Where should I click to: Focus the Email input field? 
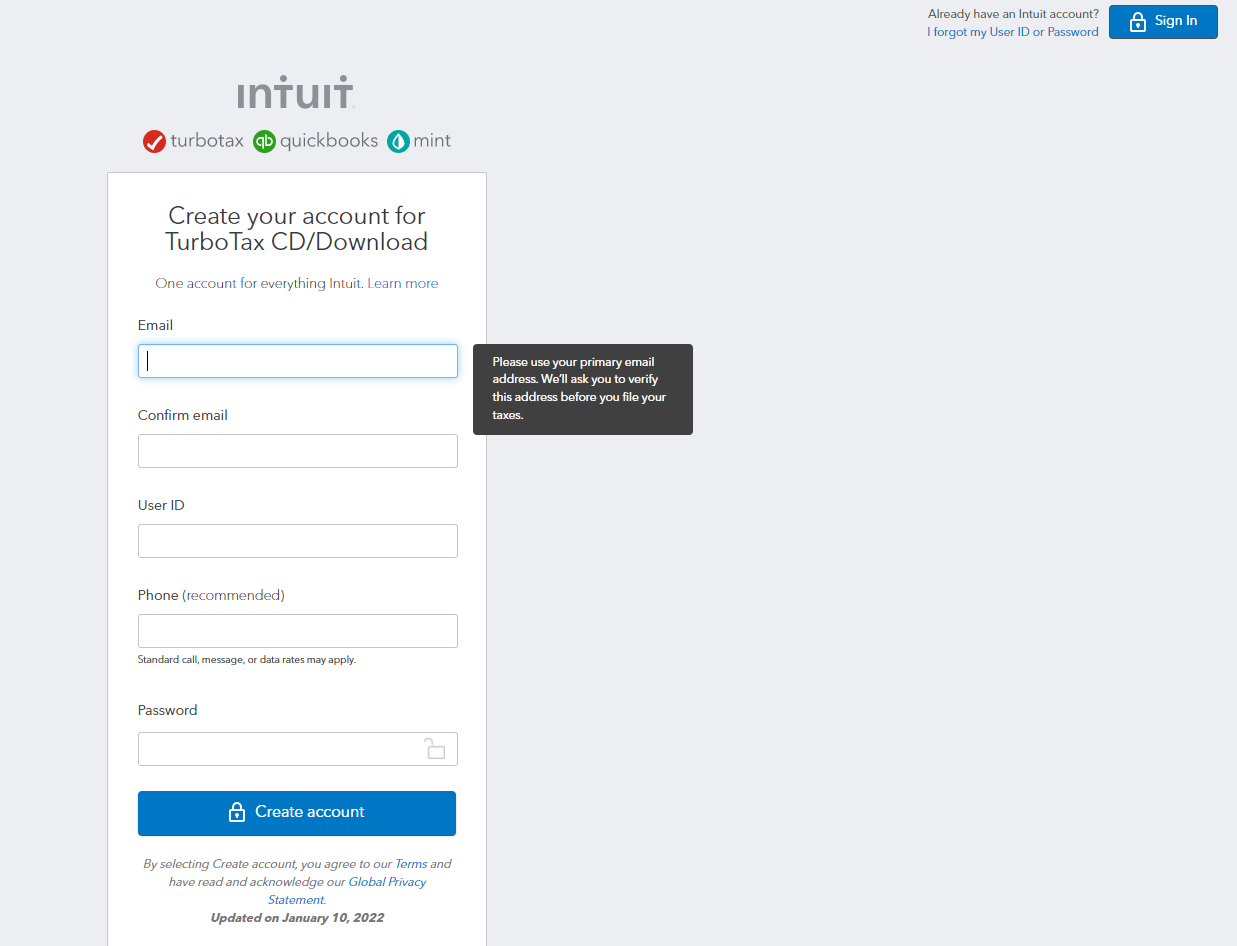[298, 361]
